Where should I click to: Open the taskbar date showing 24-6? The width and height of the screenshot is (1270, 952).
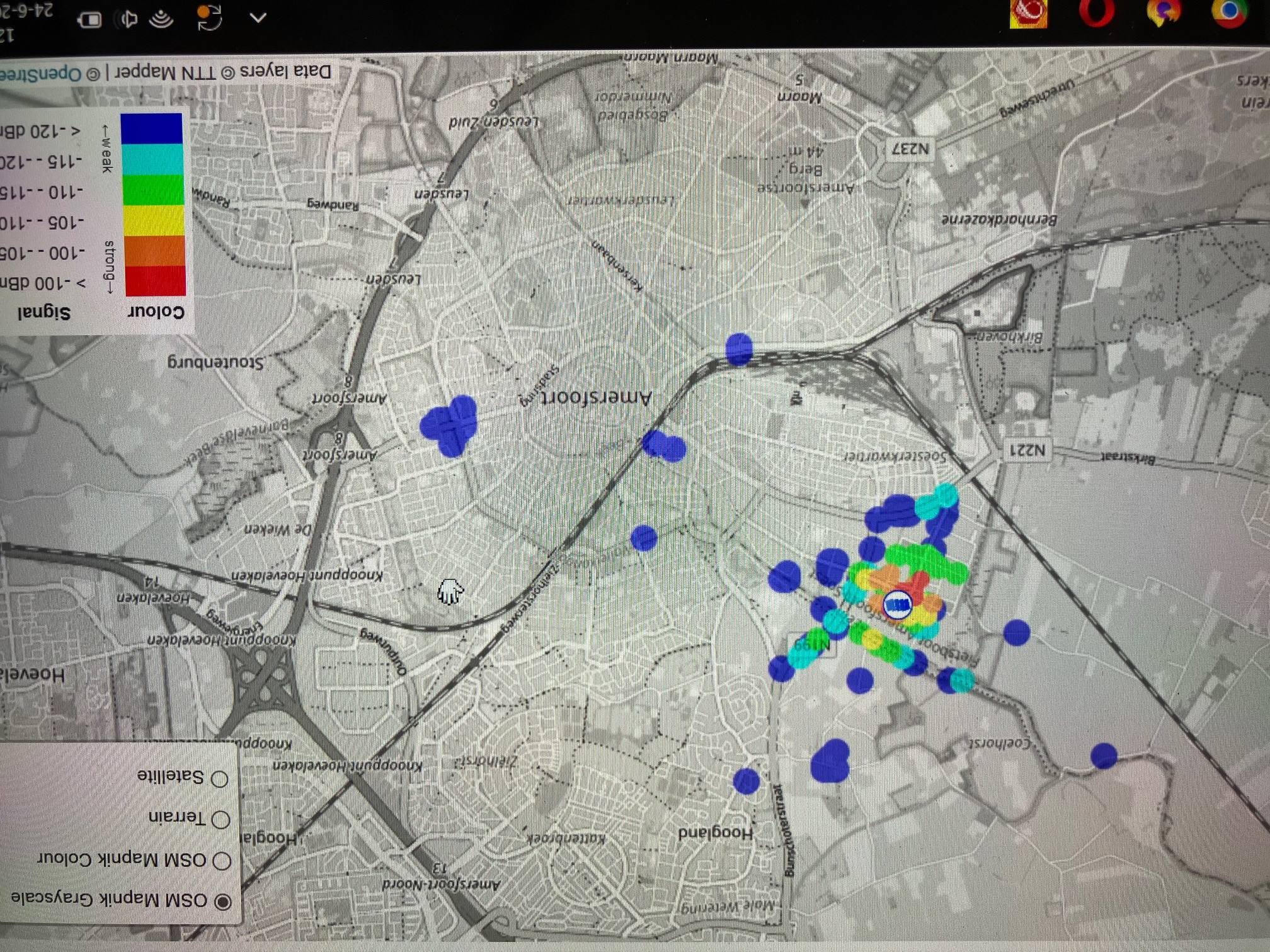coord(26,11)
